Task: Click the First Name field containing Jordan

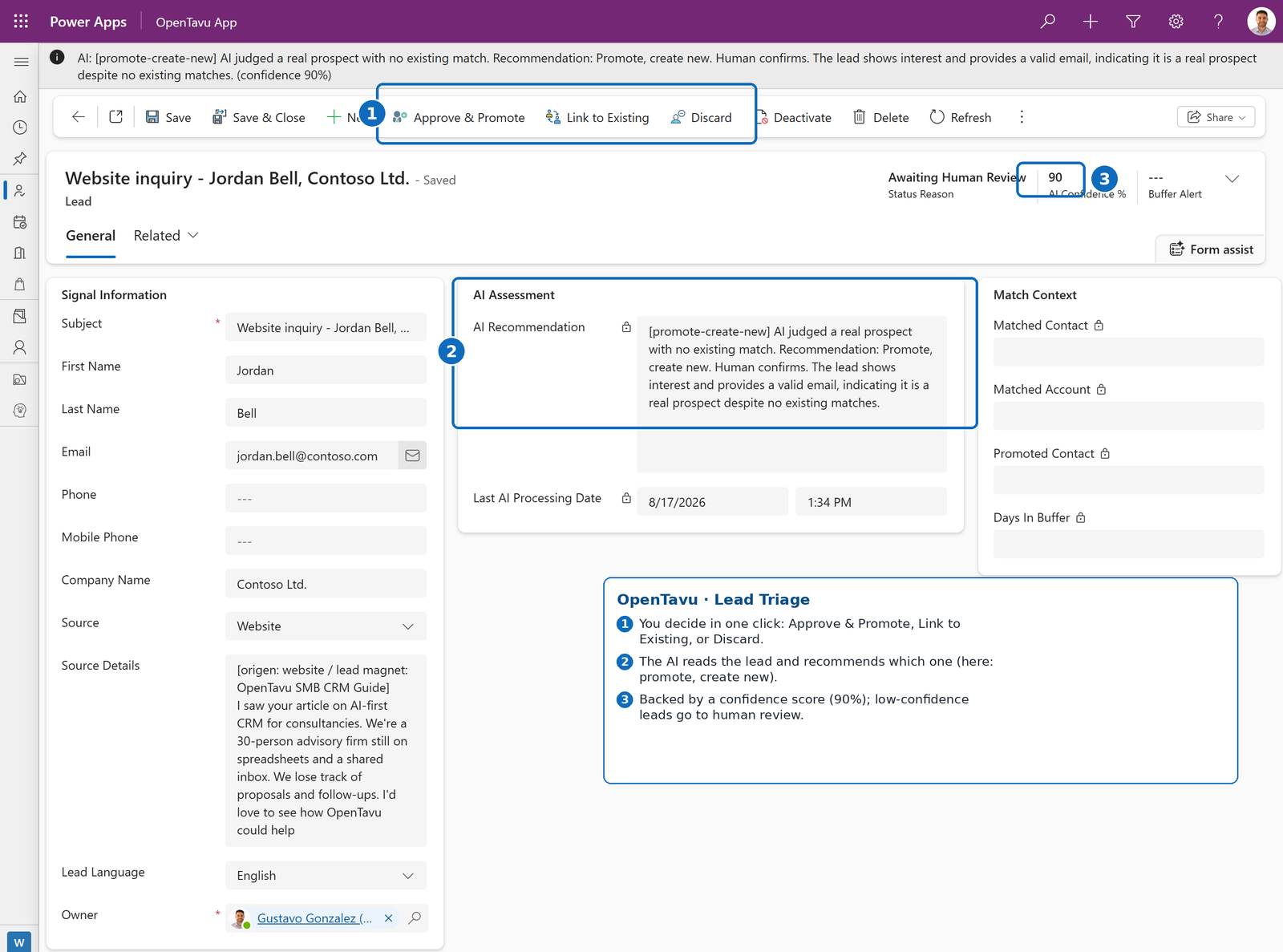Action: coord(326,370)
